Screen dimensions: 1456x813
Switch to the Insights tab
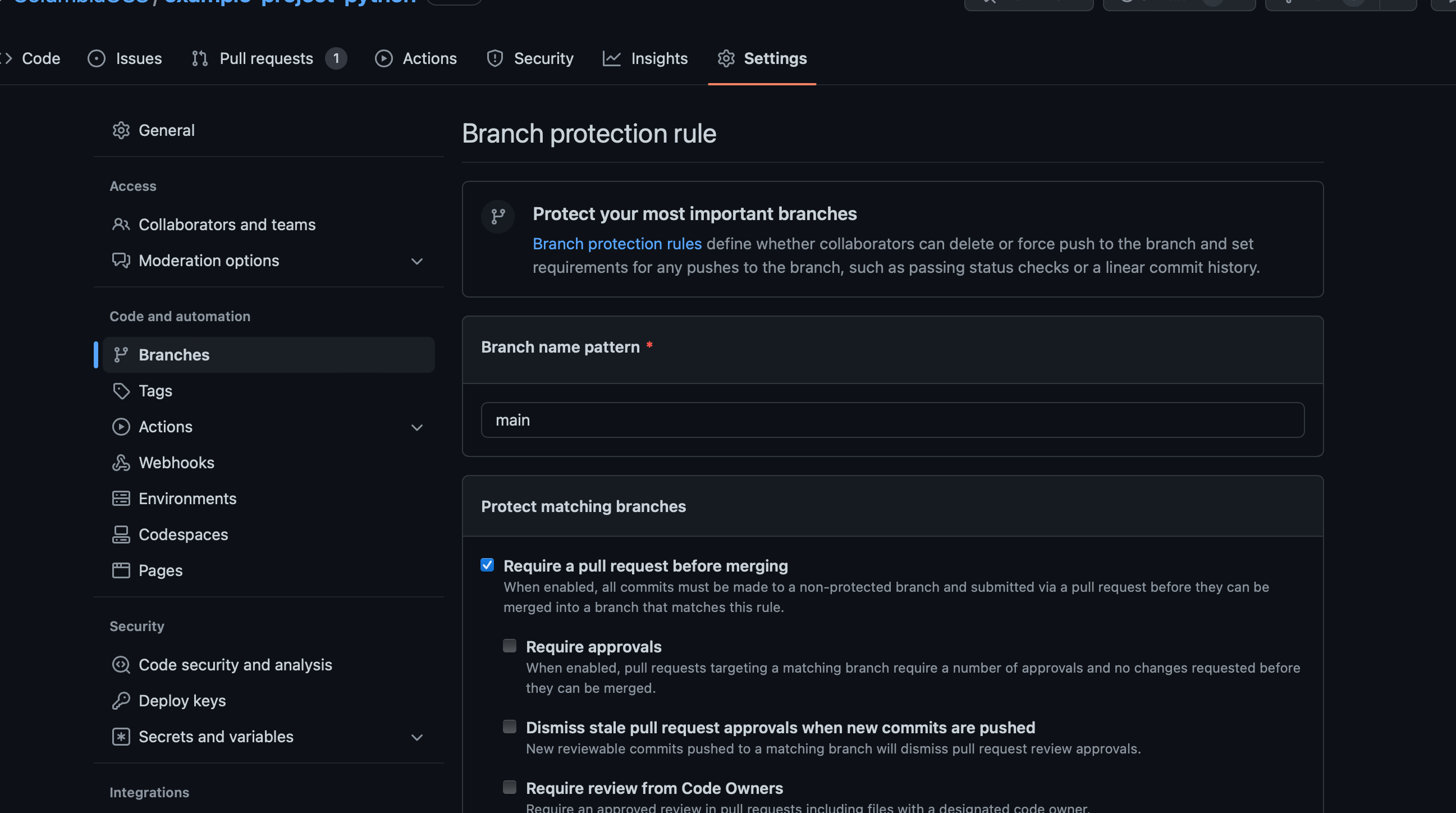(x=645, y=58)
